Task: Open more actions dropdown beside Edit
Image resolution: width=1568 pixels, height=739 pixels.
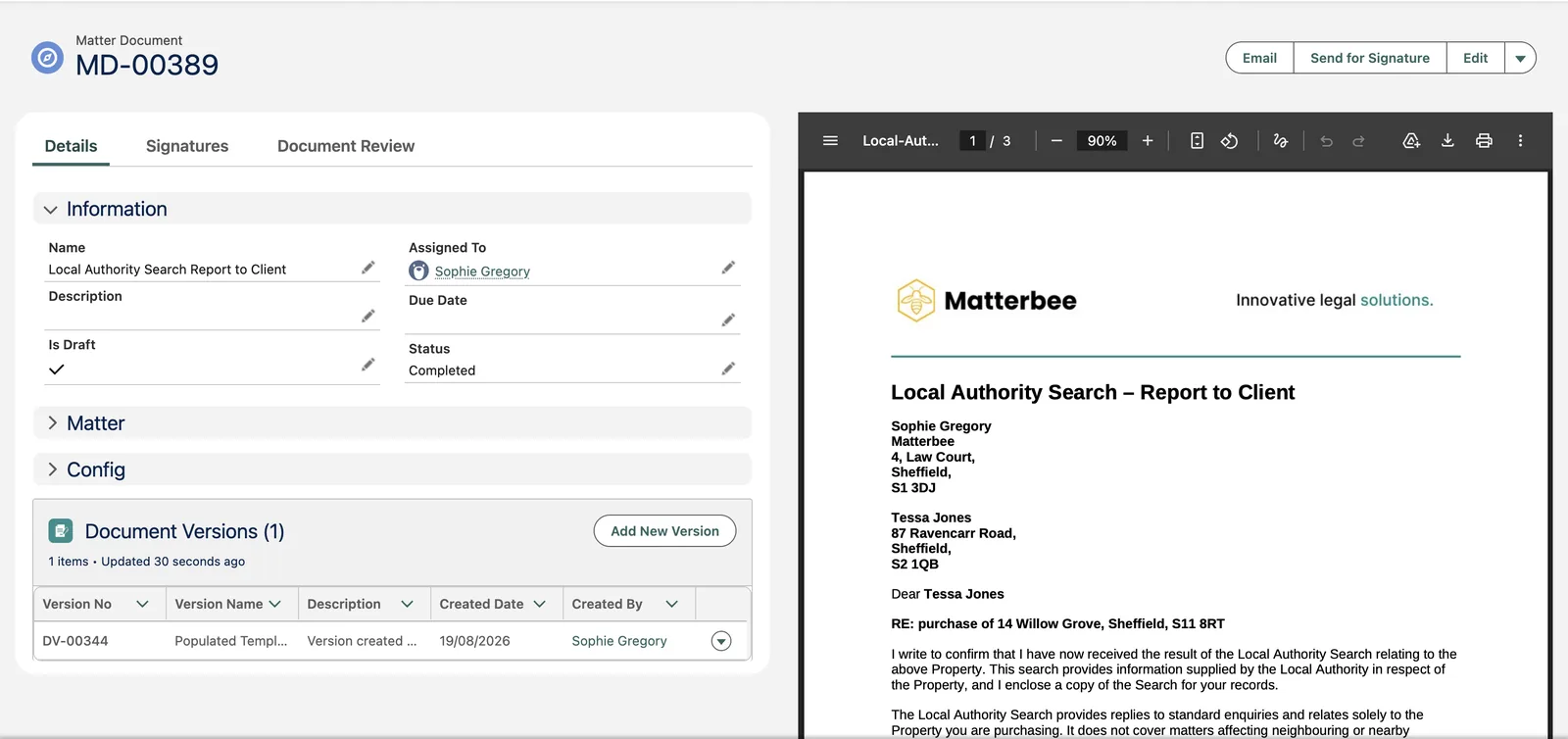Action: [1520, 58]
